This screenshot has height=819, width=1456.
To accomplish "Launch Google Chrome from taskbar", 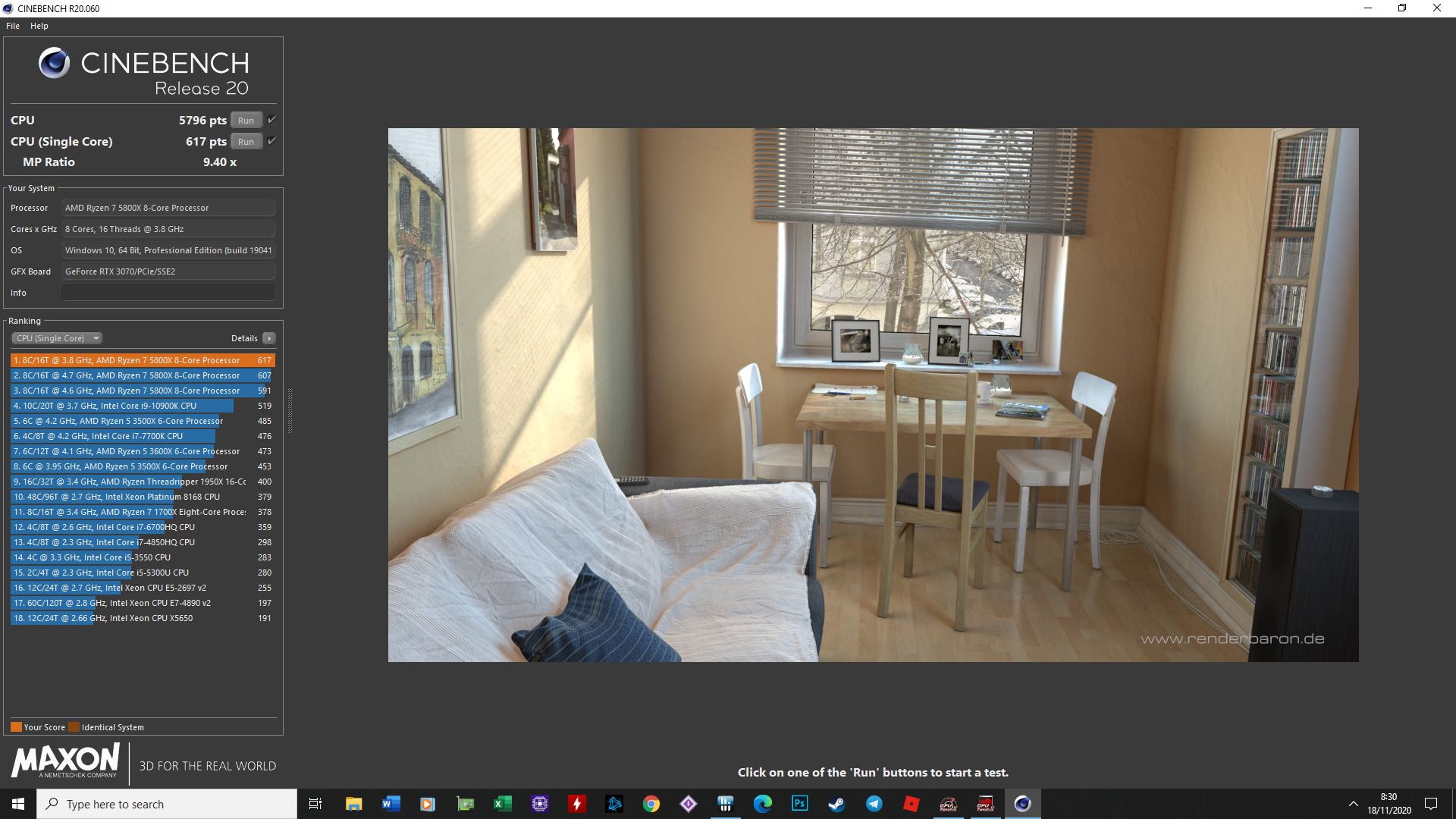I will tap(651, 804).
